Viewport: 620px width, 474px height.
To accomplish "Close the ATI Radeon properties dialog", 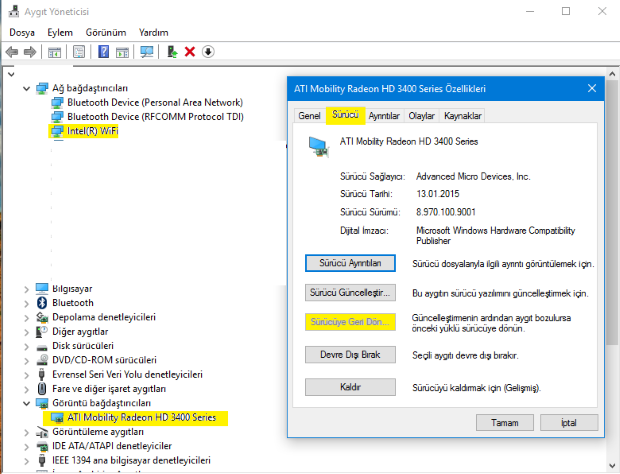I will (x=592, y=89).
